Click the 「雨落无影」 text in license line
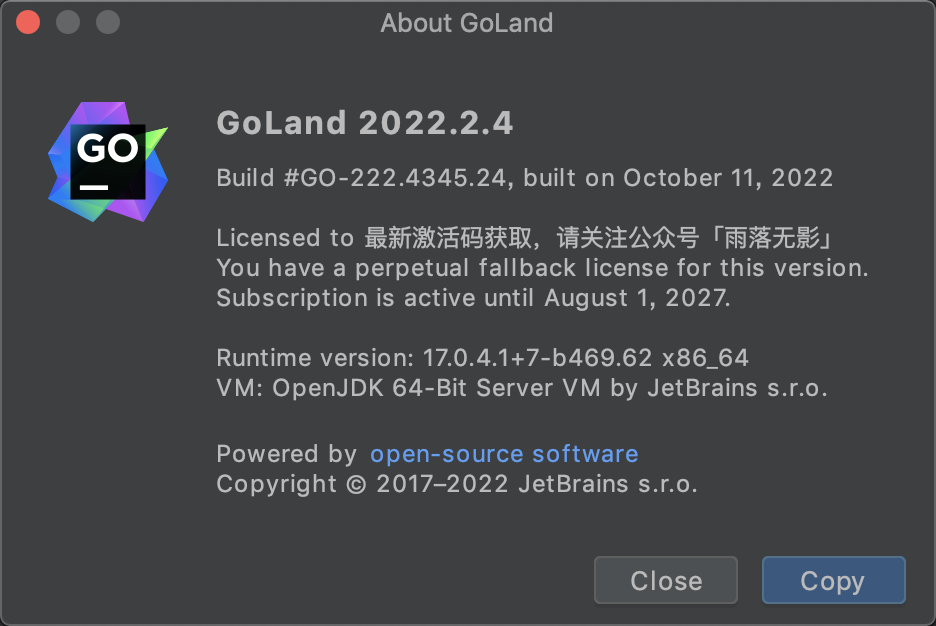Viewport: 936px width, 626px height. (771, 238)
